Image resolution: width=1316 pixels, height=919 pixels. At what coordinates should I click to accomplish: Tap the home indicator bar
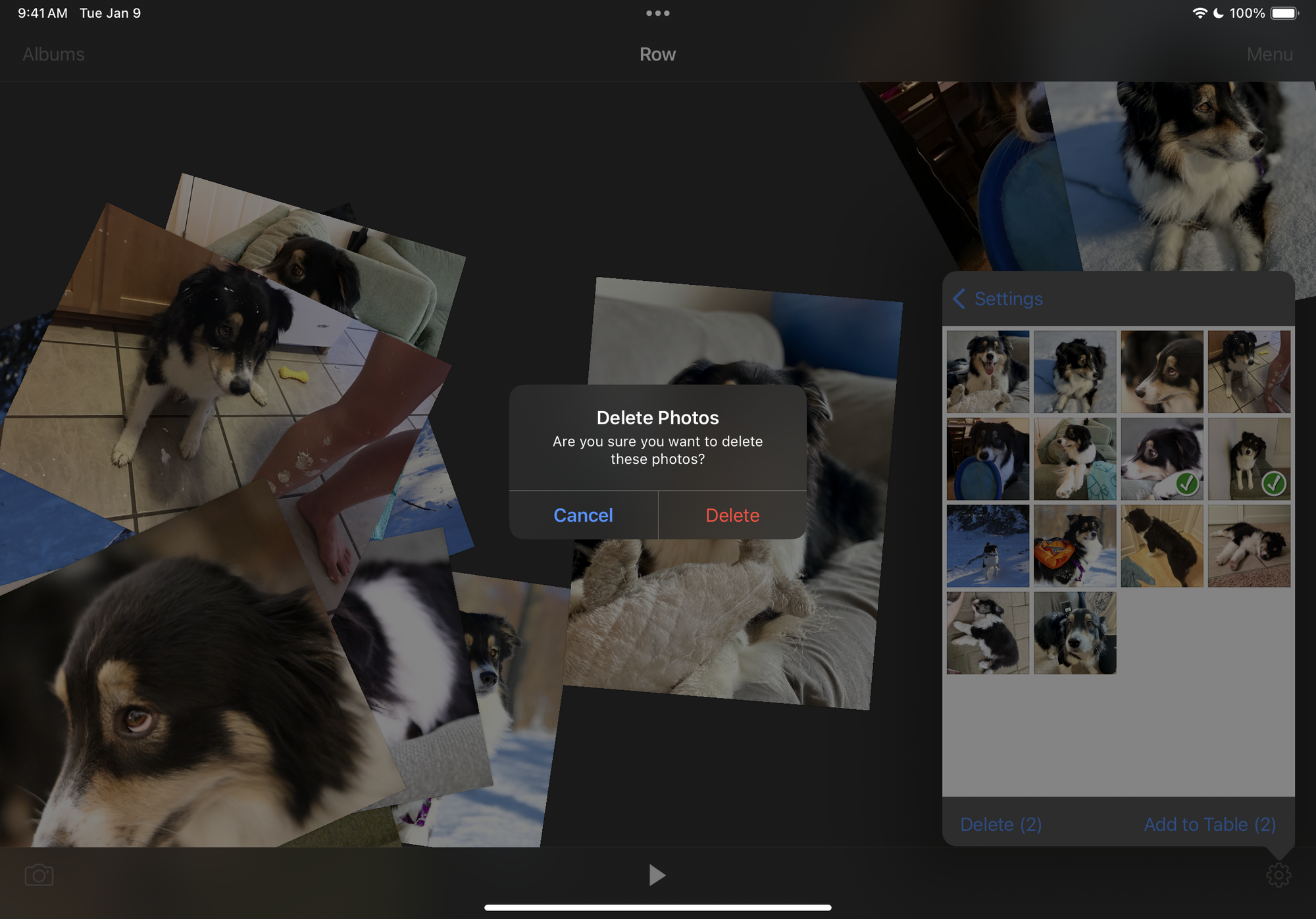pyautogui.click(x=657, y=908)
